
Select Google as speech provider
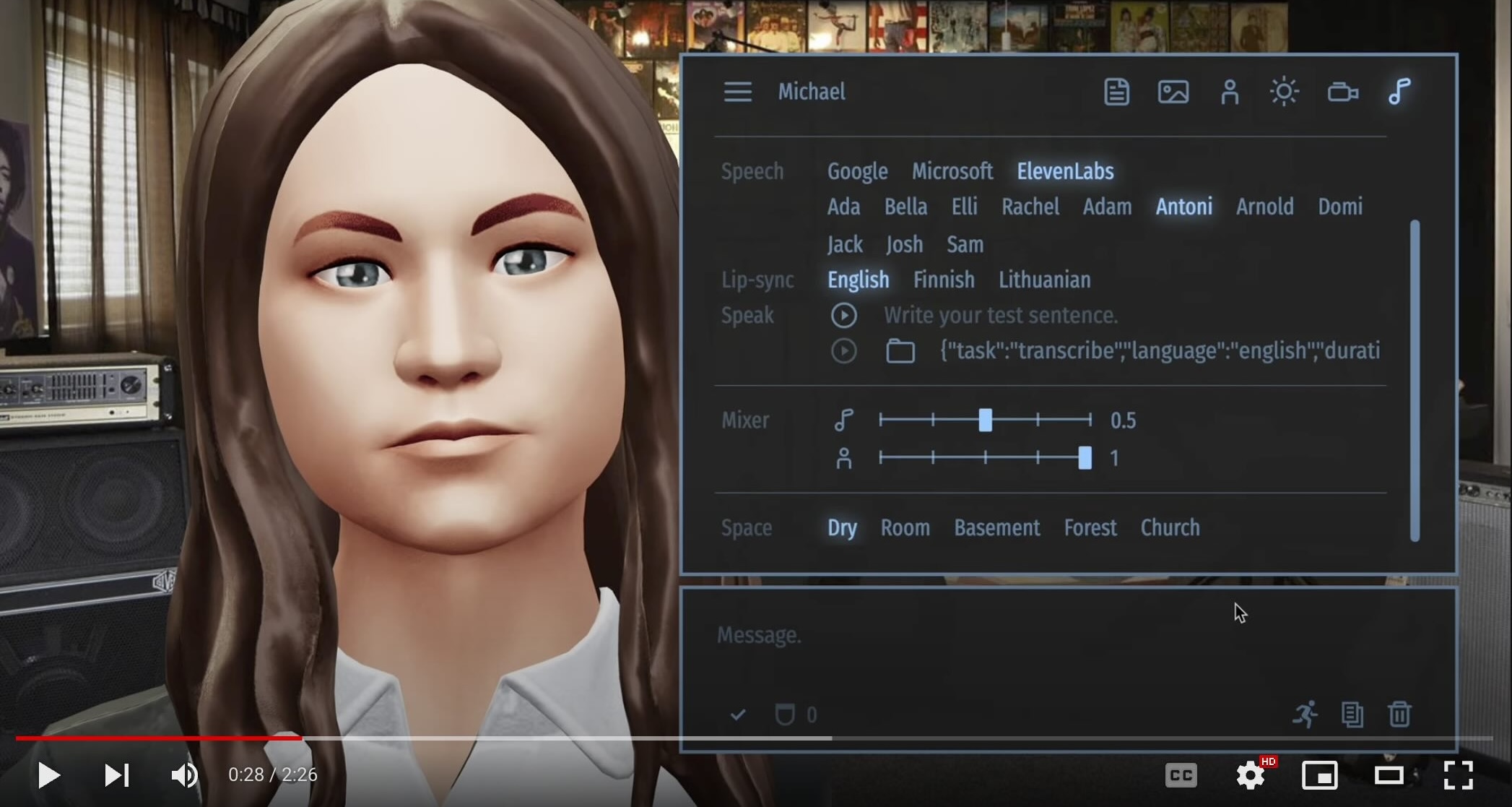(x=857, y=171)
